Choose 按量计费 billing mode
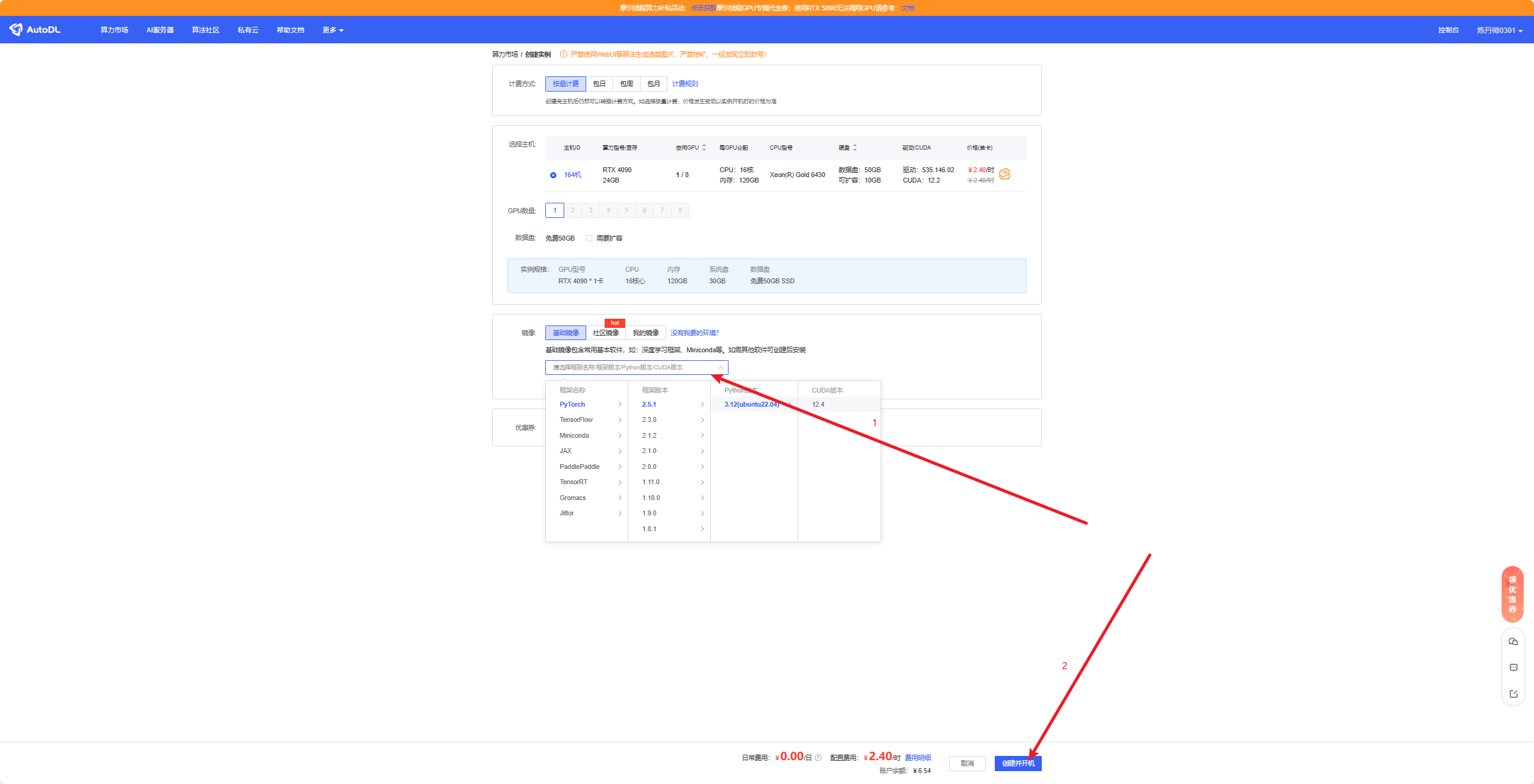The width and height of the screenshot is (1534, 784). 565,84
